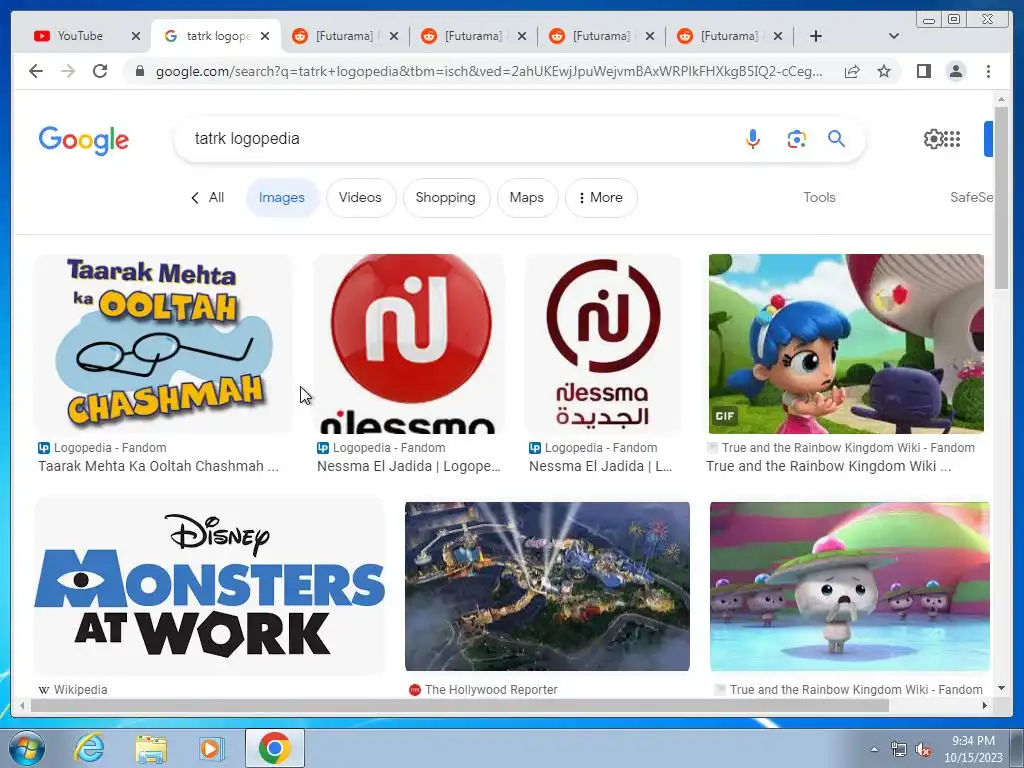1024x768 pixels.
Task: Open Windows Explorer from taskbar
Action: (151, 748)
